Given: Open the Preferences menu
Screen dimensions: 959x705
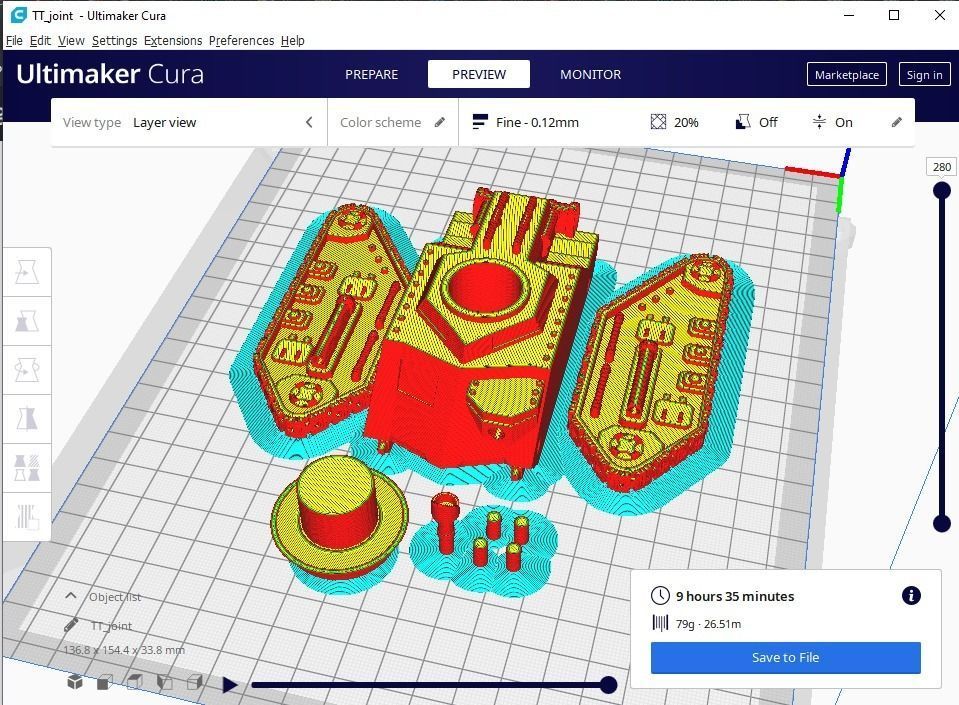Looking at the screenshot, I should pos(242,40).
